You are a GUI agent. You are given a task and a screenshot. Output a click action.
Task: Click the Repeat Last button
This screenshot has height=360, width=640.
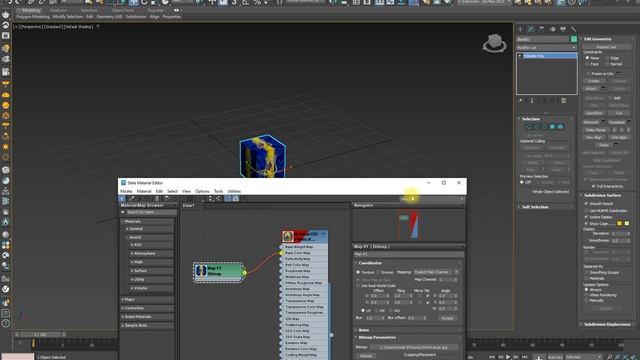pyautogui.click(x=607, y=47)
